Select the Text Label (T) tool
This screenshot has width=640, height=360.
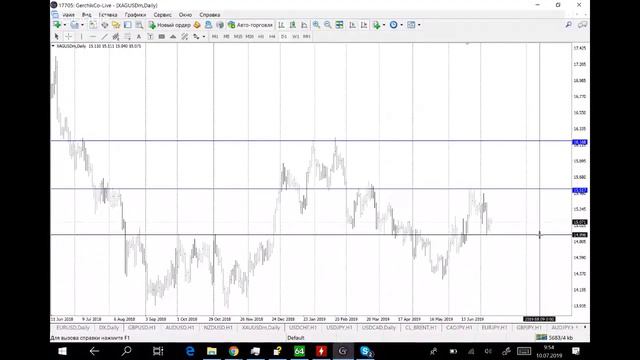(150, 36)
